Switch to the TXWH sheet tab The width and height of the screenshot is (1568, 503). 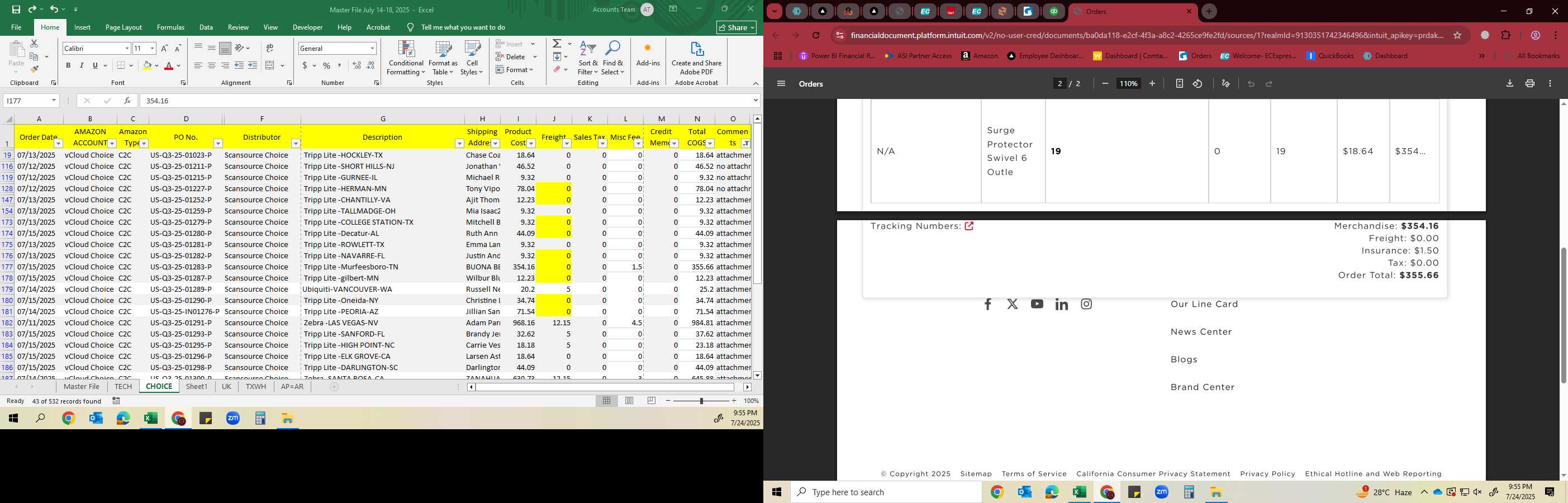(x=256, y=387)
